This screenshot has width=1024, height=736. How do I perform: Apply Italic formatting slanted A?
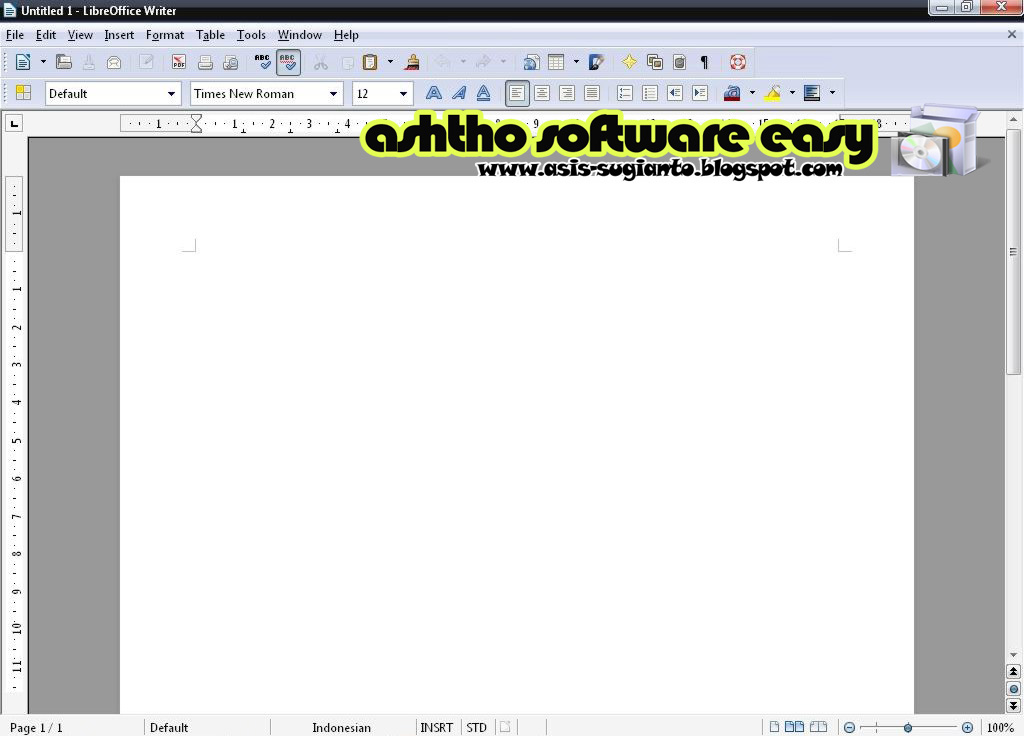[x=459, y=93]
